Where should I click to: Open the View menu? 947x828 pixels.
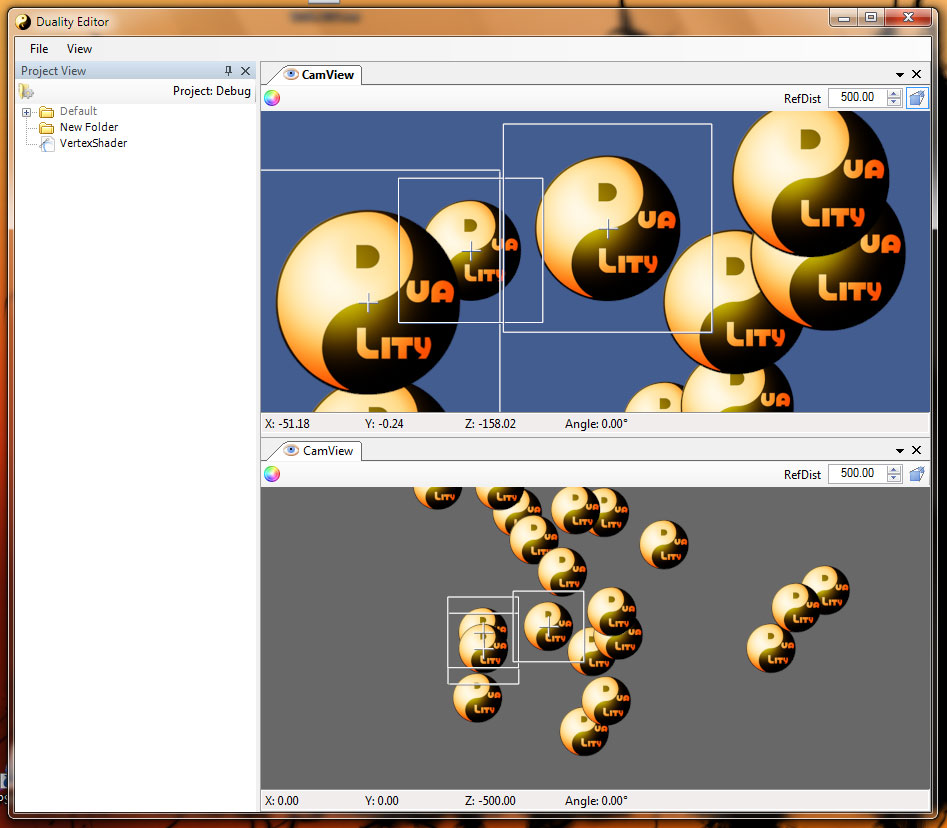point(79,49)
